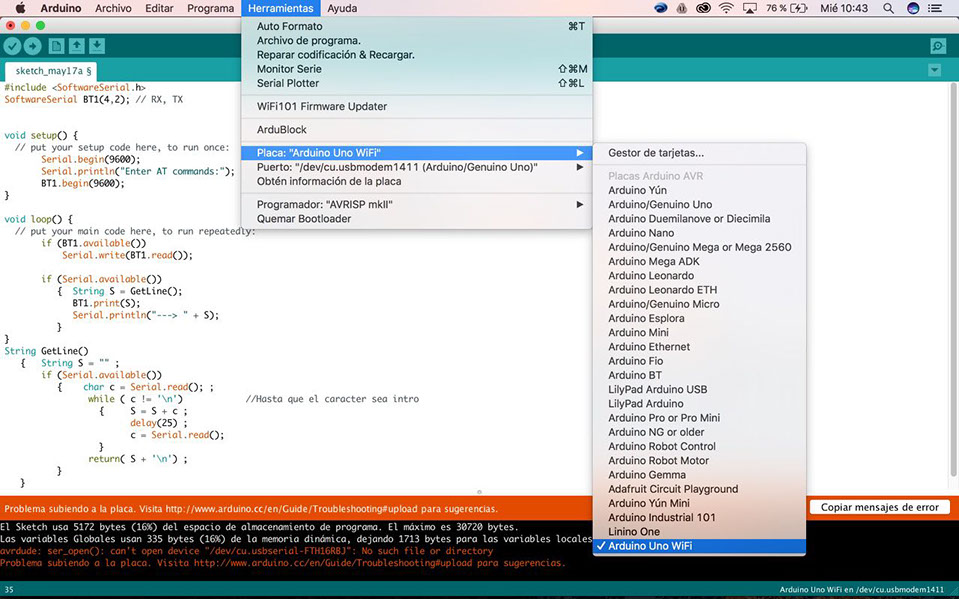Click the Open sketch icon
This screenshot has width=959, height=599.
(x=76, y=46)
